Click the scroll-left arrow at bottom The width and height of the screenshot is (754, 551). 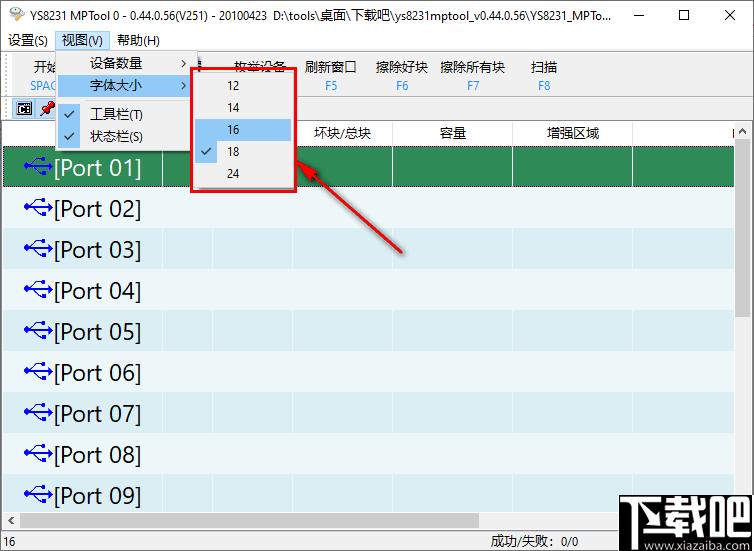11,520
